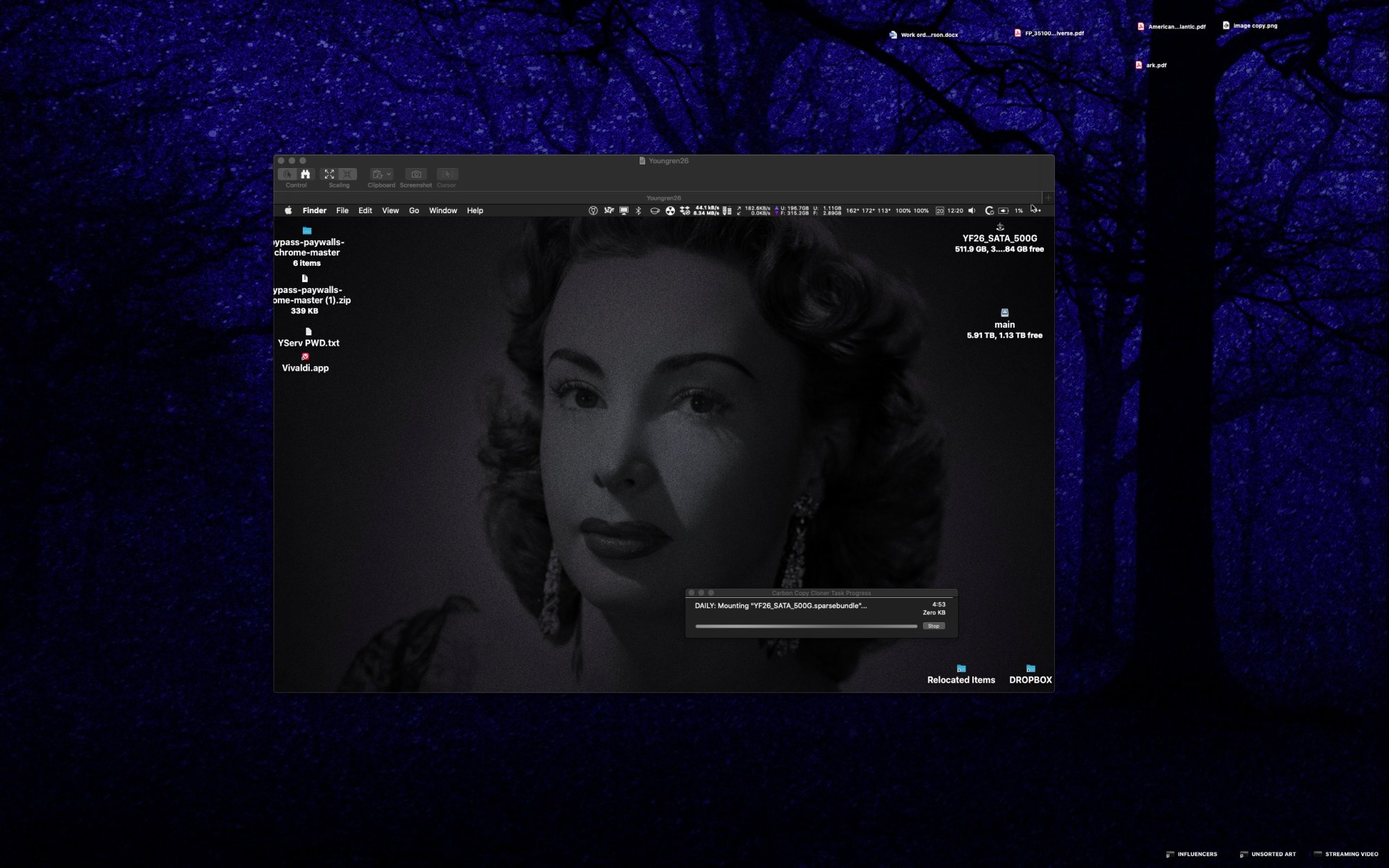Screen dimensions: 1389x868
Task: Click the remote volume speaker icon
Action: tap(972, 210)
